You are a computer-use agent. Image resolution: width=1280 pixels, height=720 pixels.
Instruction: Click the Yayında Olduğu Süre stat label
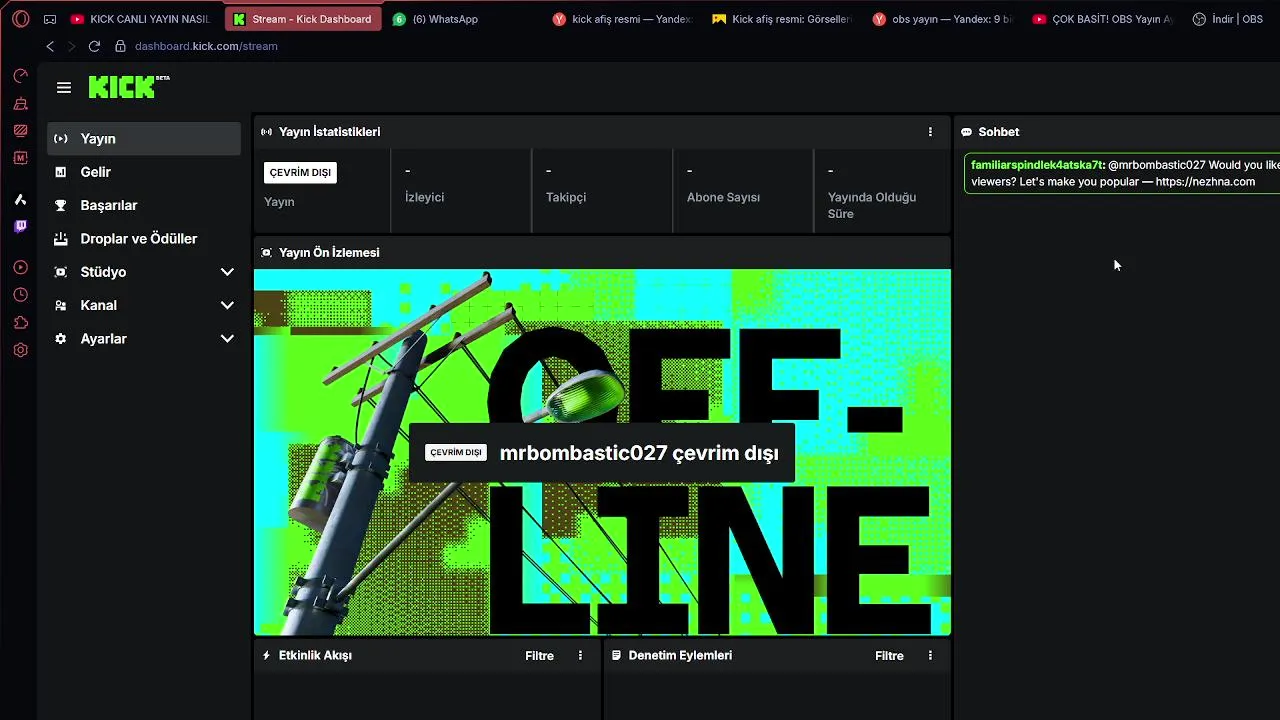click(872, 205)
